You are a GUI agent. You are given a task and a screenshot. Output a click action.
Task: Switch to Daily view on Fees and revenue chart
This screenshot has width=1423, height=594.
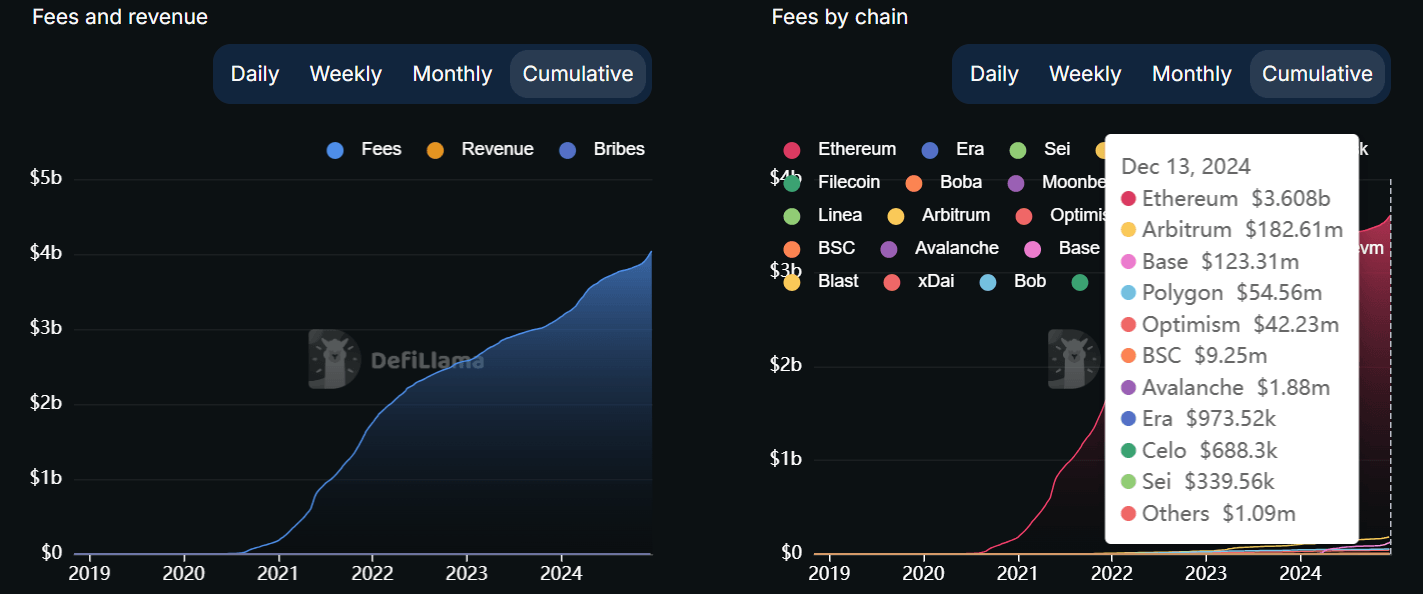[254, 73]
